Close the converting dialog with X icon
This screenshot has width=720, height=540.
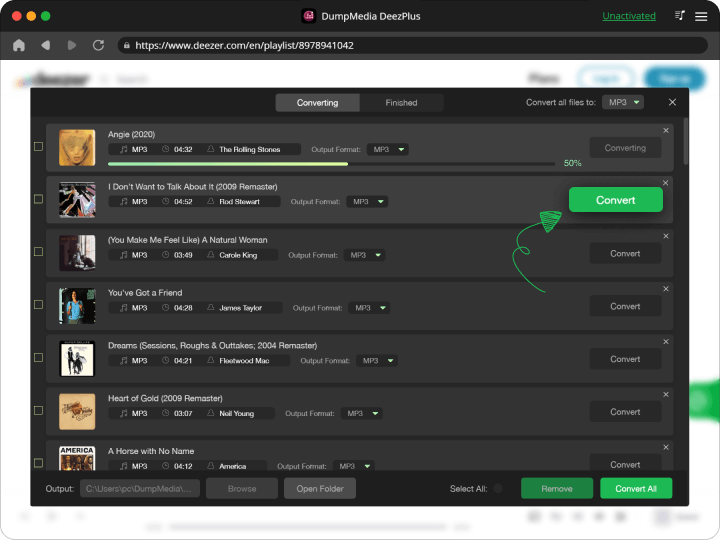click(x=672, y=102)
